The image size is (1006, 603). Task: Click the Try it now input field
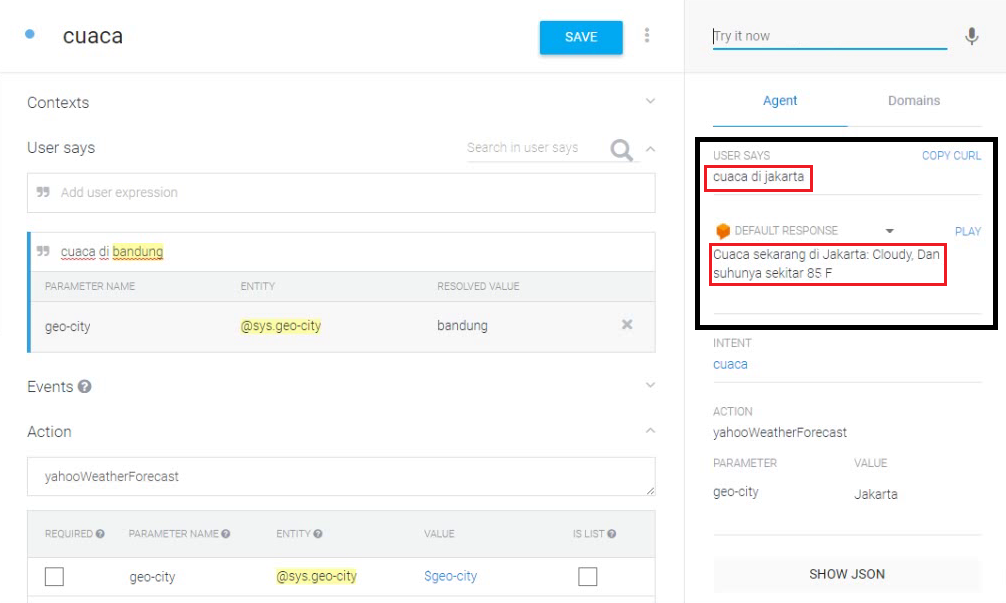click(x=830, y=37)
